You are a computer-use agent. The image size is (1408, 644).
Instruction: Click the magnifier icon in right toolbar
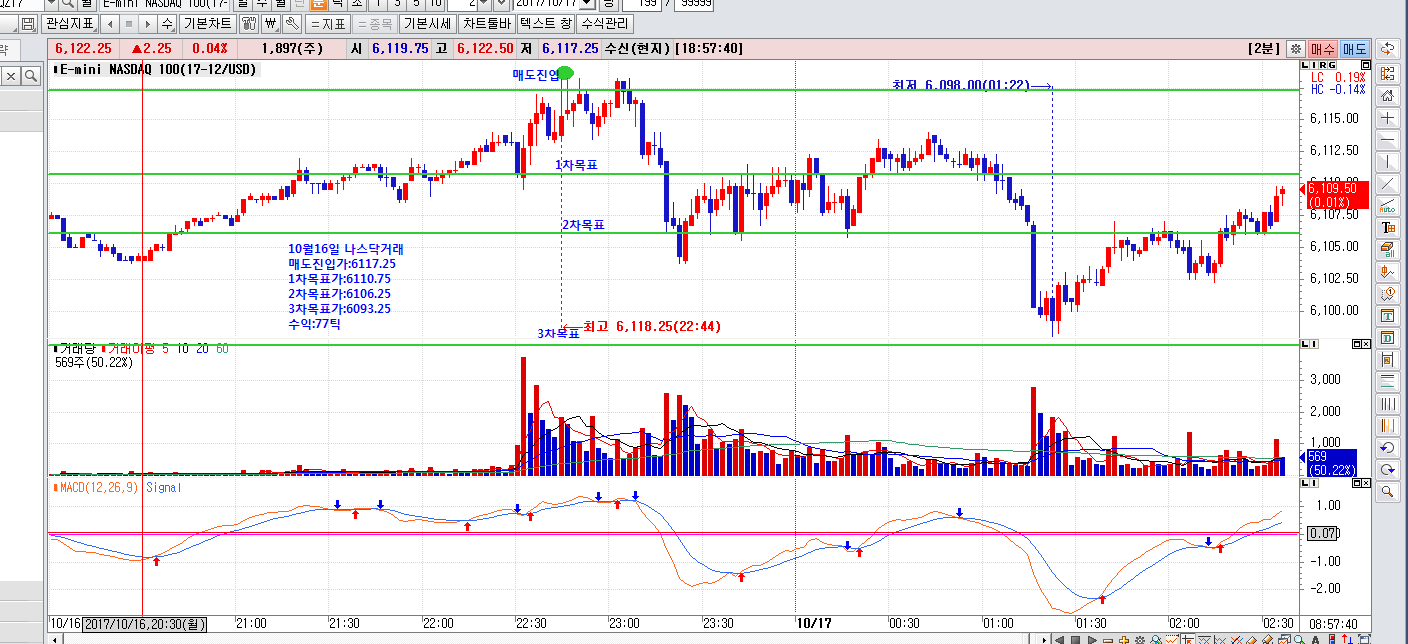click(1387, 491)
